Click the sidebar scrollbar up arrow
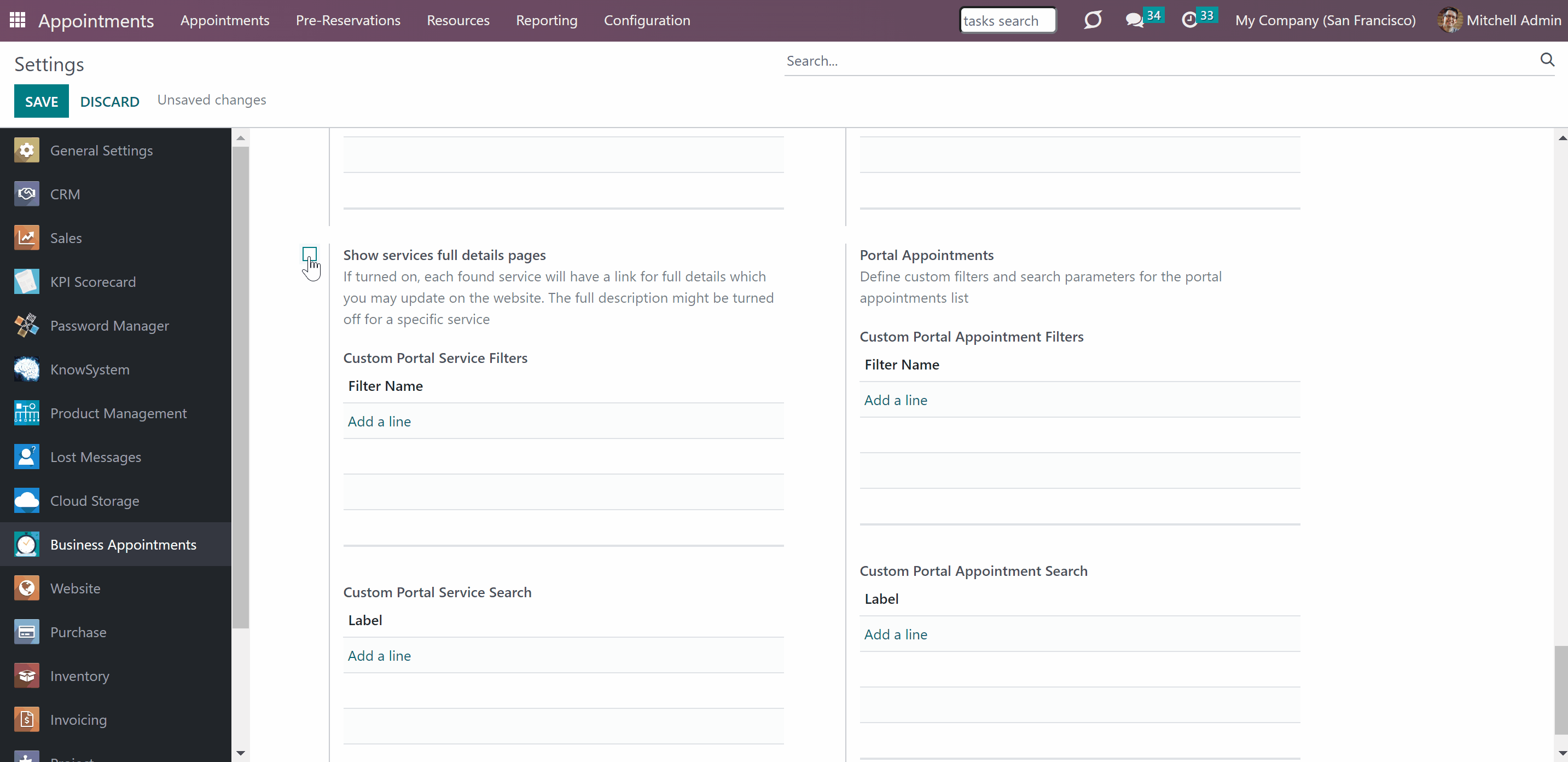 240,137
